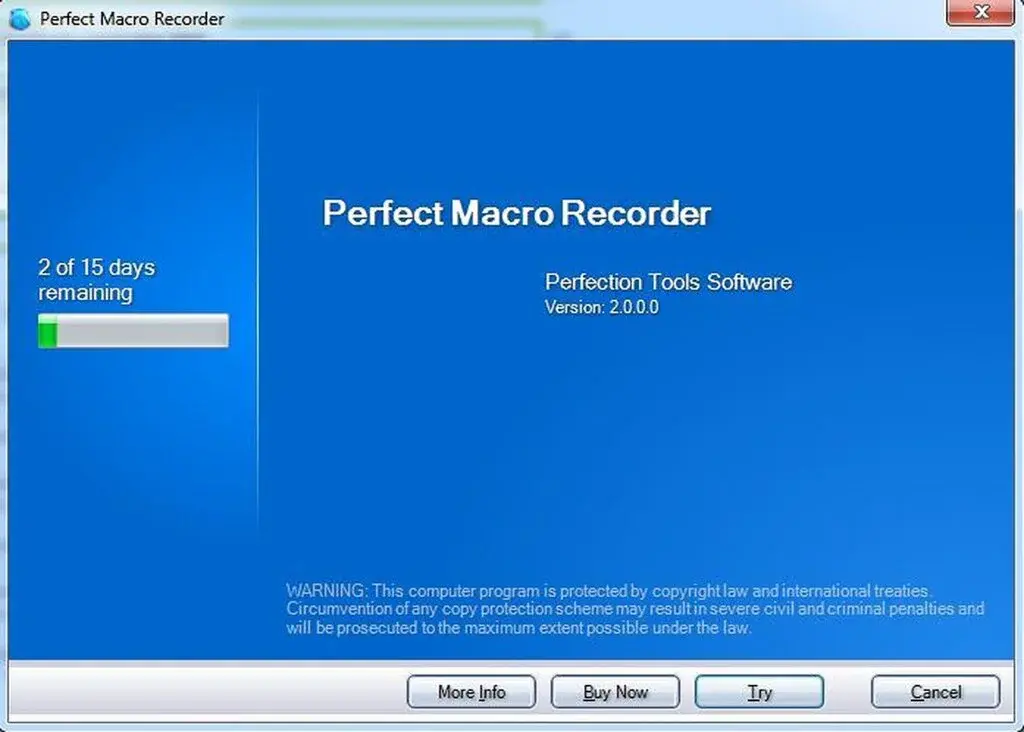Viewport: 1024px width, 732px height.
Task: Select the "2 of 15 days remaining" text
Action: [97, 279]
